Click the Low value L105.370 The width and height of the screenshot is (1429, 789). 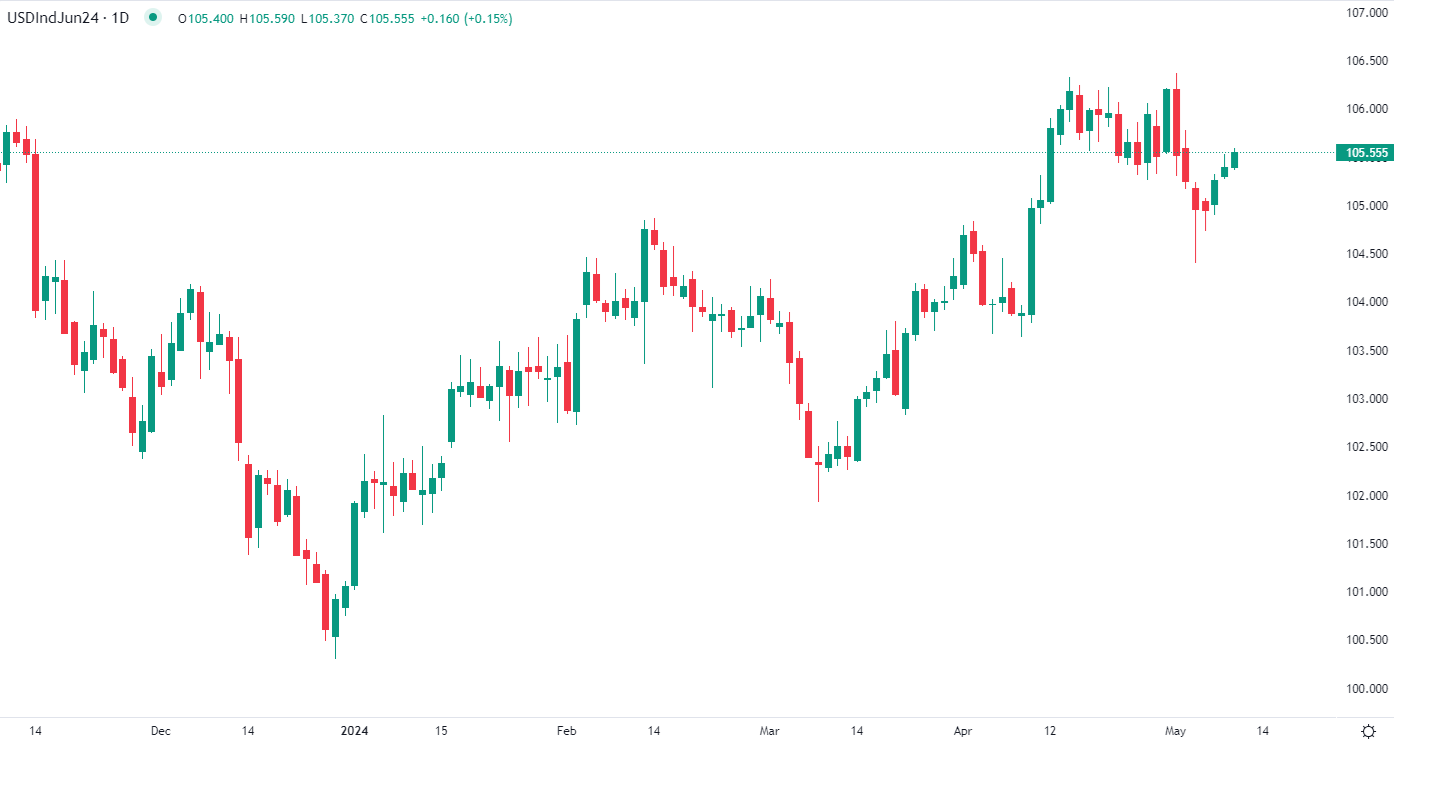[x=327, y=18]
